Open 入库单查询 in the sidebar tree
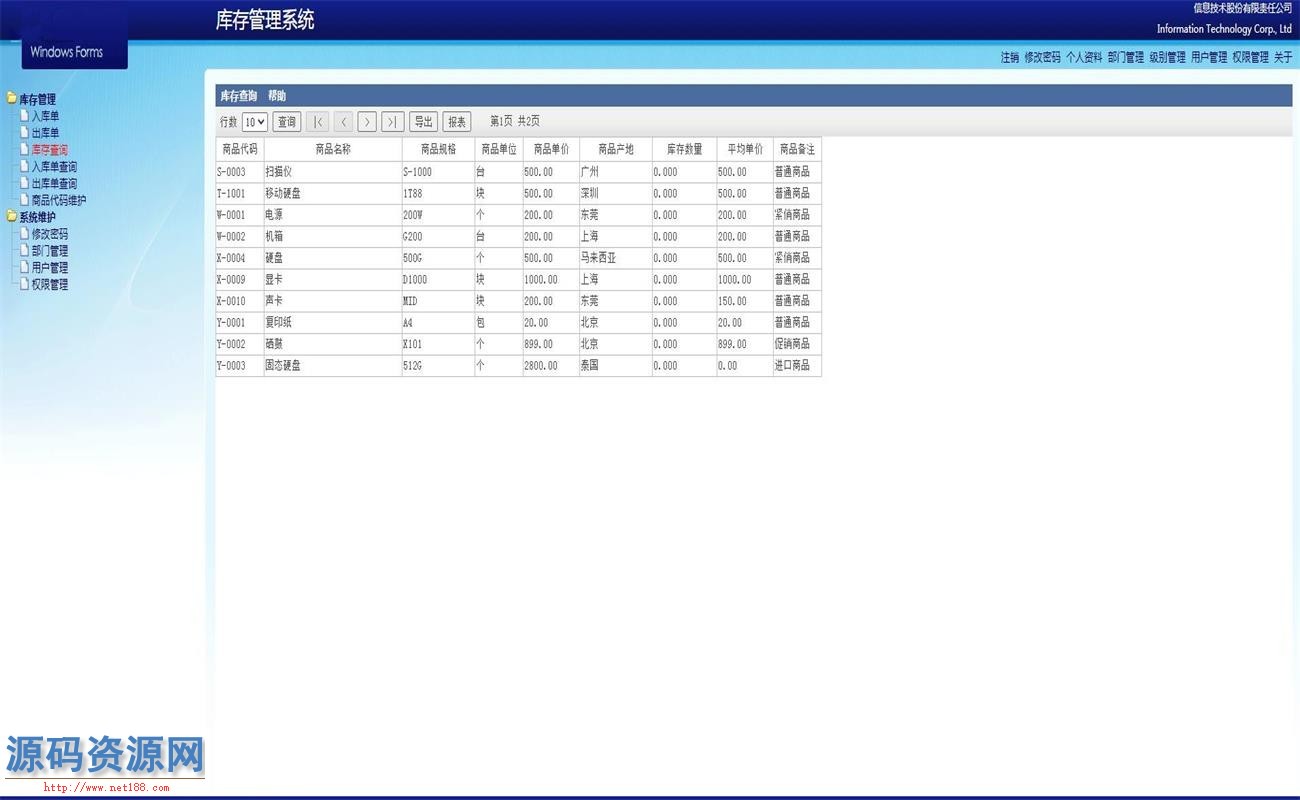 coord(54,167)
